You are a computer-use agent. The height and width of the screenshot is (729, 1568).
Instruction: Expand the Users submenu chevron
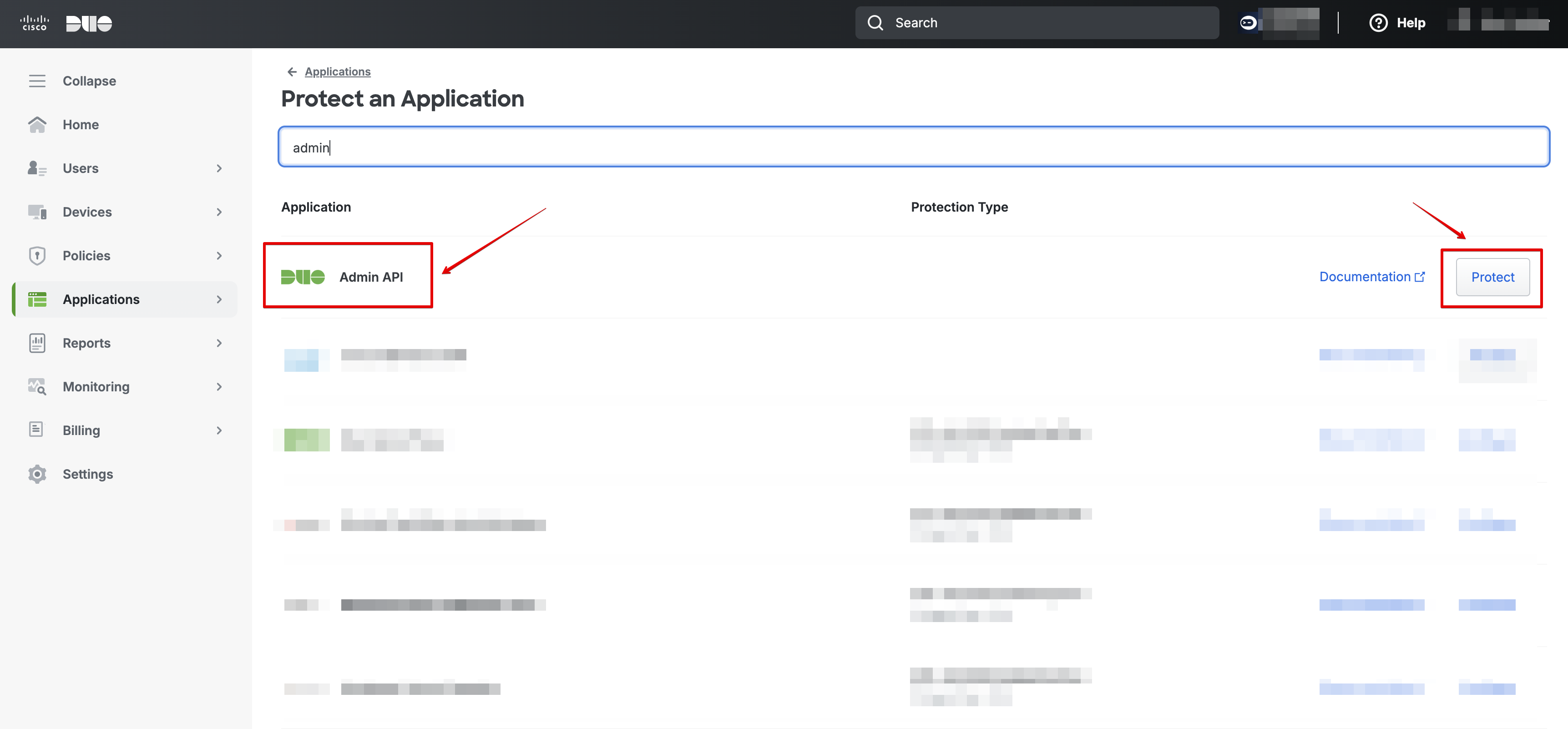(219, 168)
